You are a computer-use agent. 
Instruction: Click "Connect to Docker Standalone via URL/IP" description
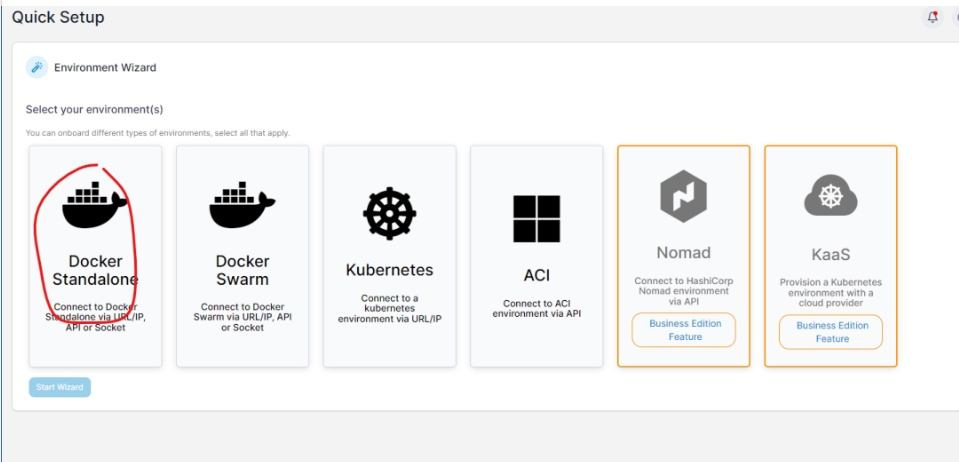pos(95,317)
